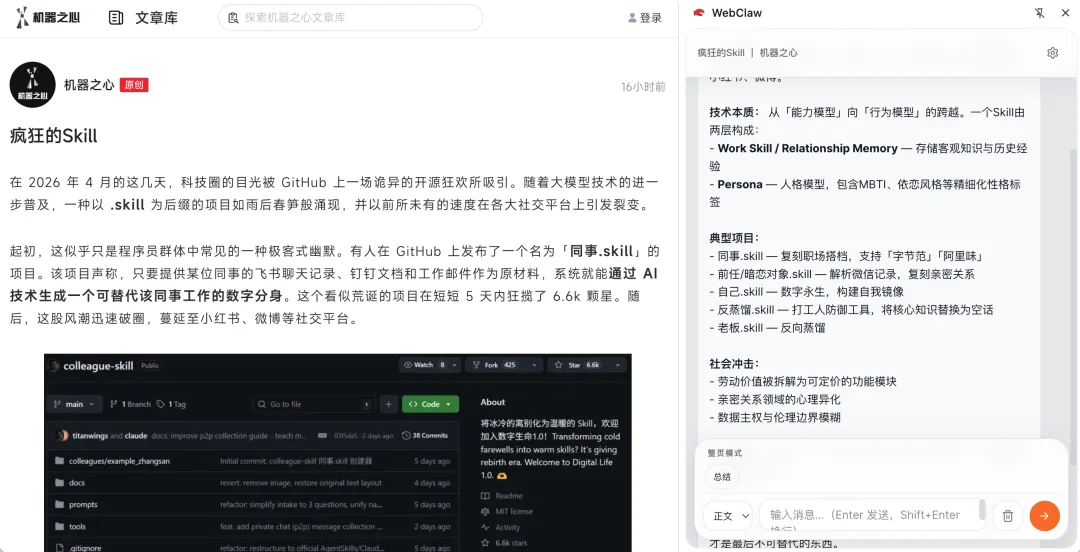Click Readme link in GitHub About section

pyautogui.click(x=502, y=496)
